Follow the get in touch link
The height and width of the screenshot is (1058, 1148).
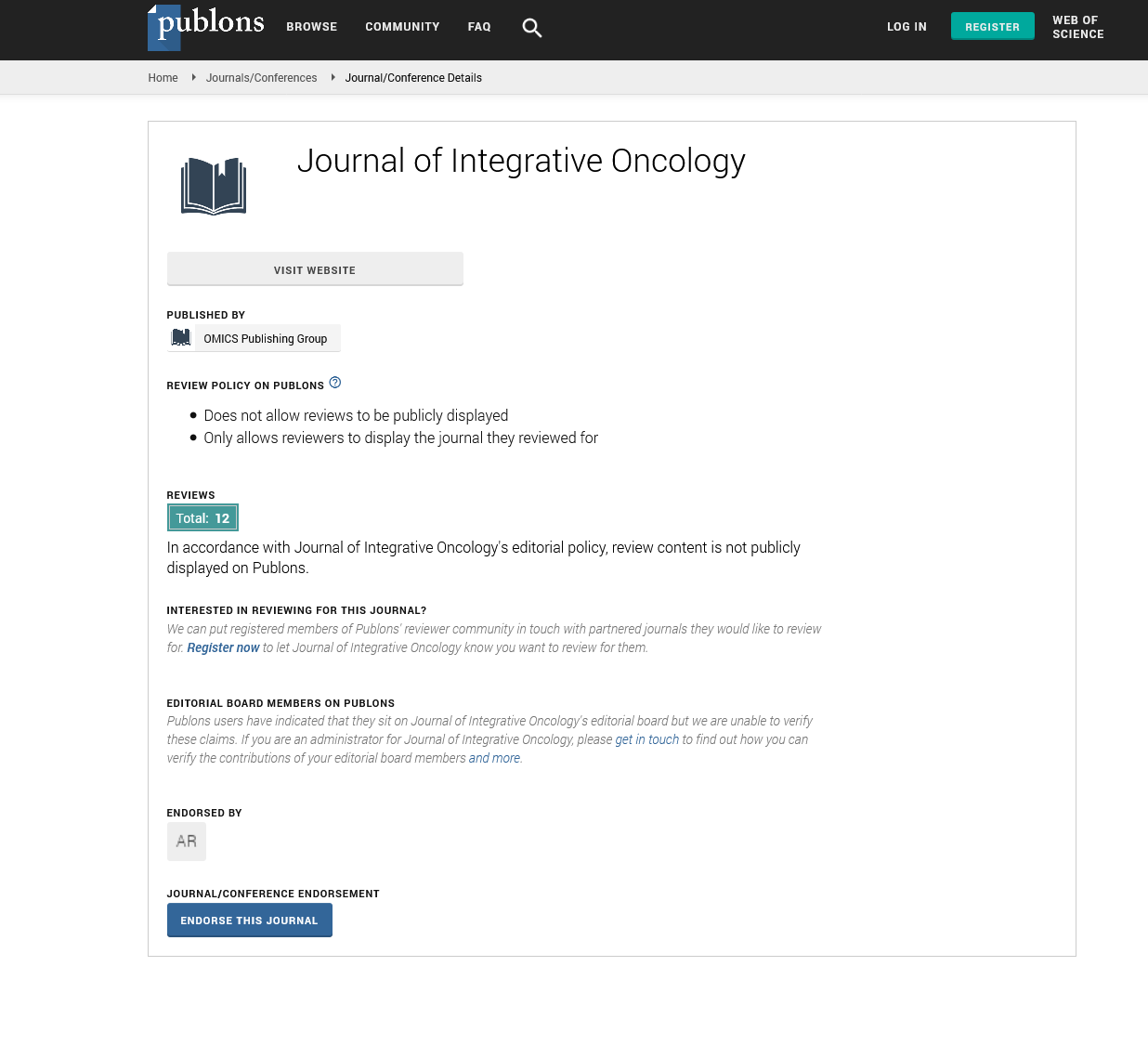point(646,739)
